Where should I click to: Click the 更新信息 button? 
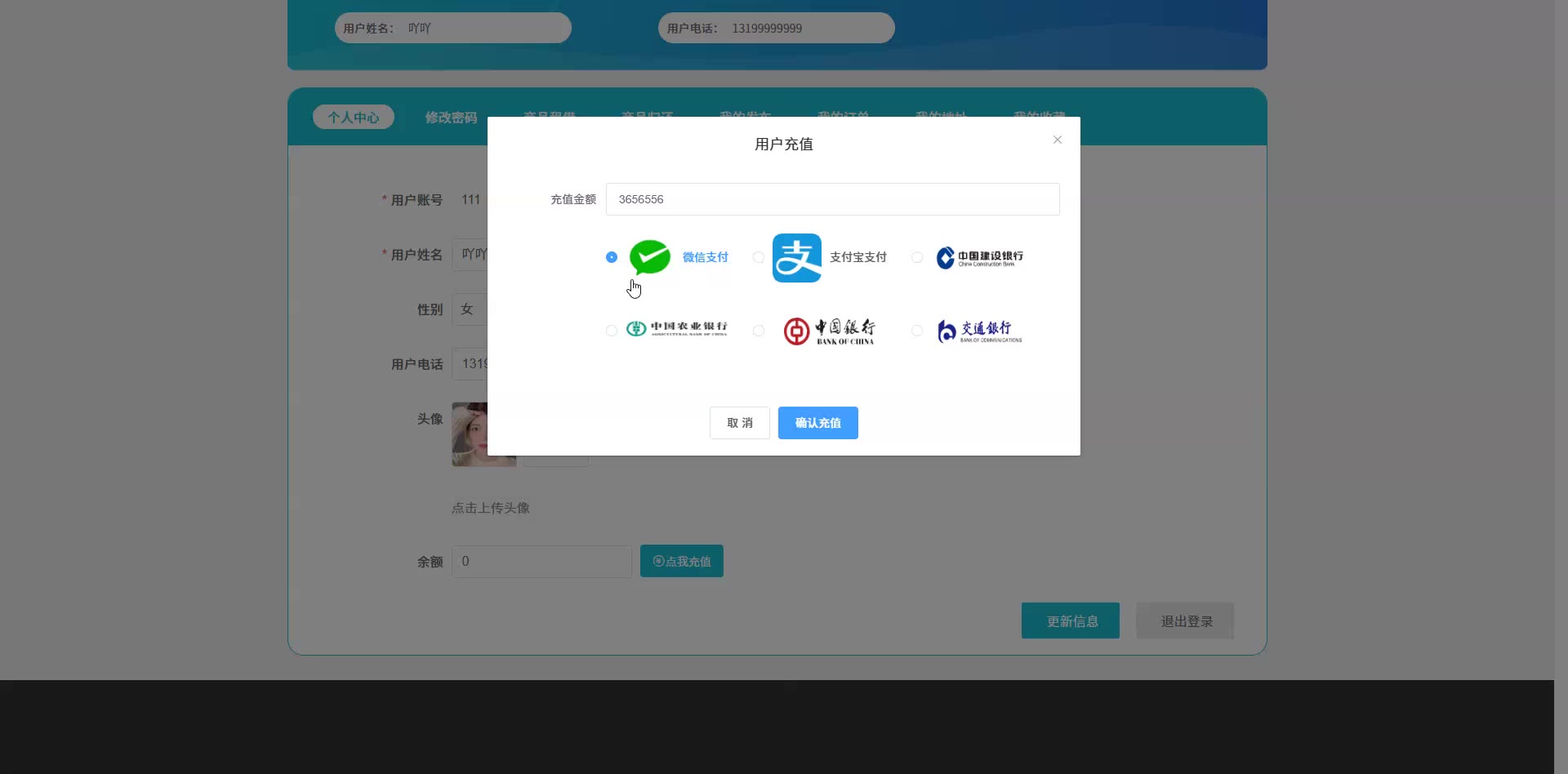click(x=1071, y=621)
